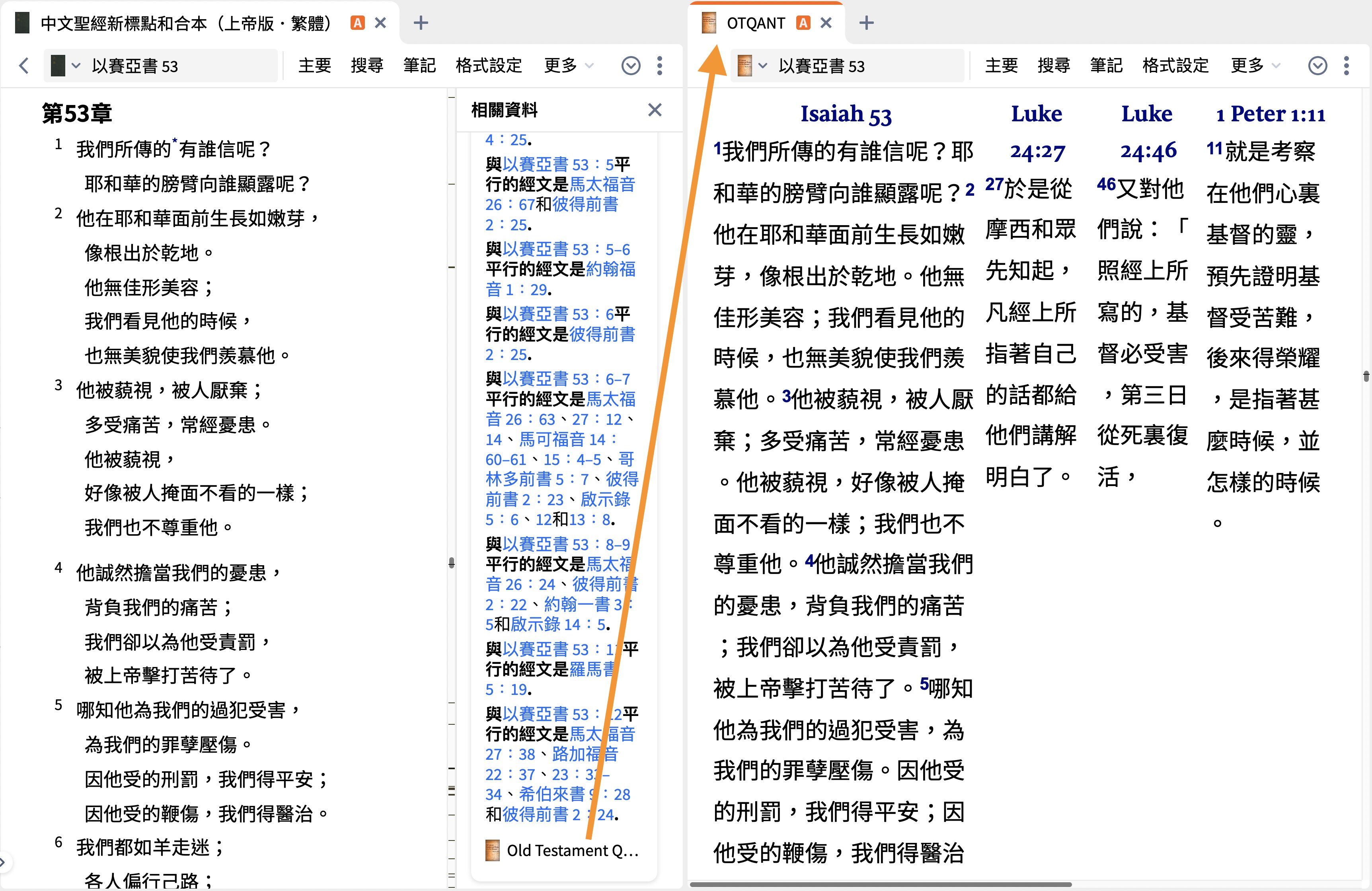Click the orange A badge on OTQANT tab

(803, 23)
